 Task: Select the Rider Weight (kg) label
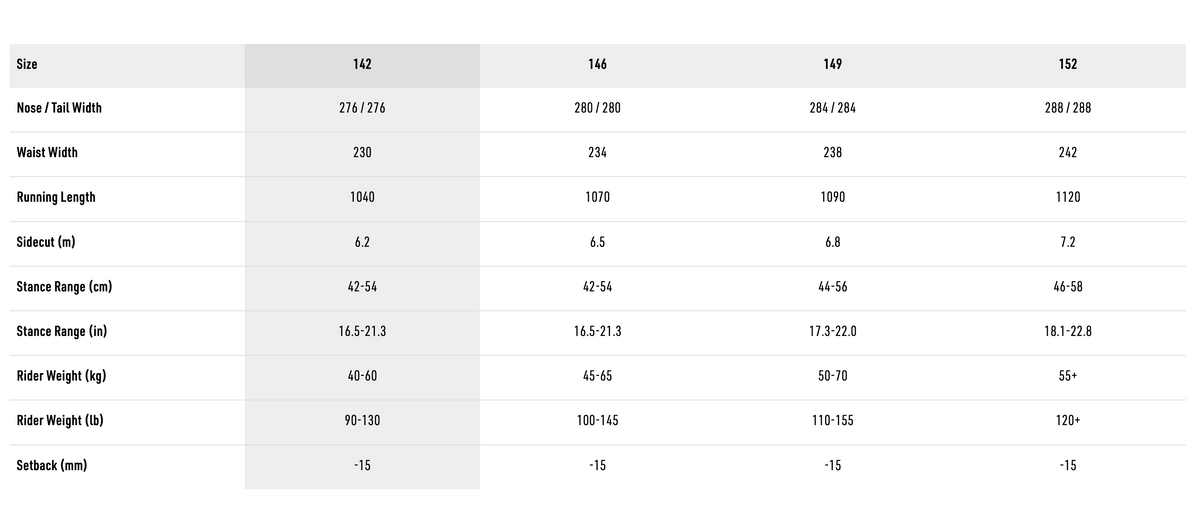tap(60, 376)
